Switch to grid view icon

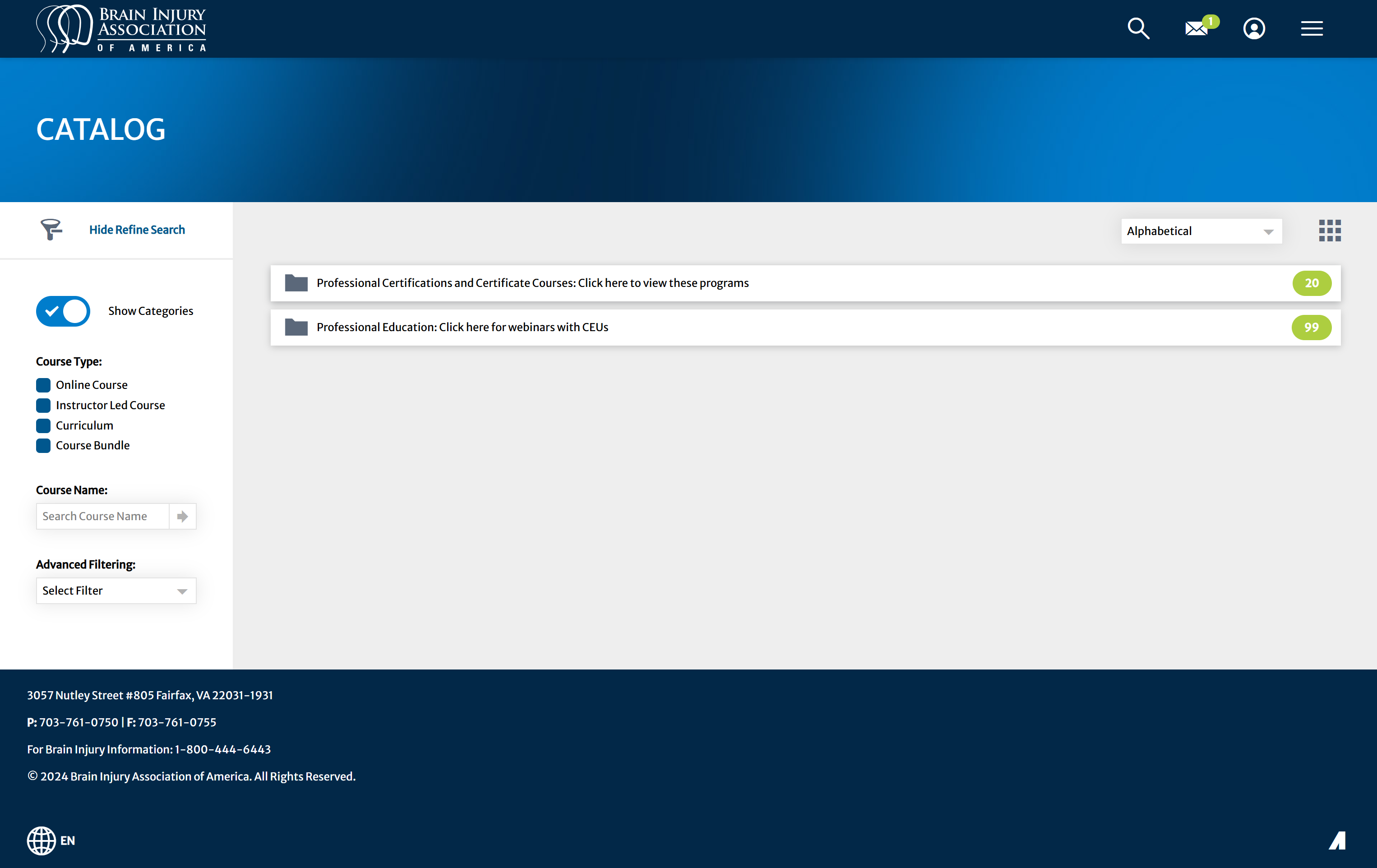(x=1330, y=231)
